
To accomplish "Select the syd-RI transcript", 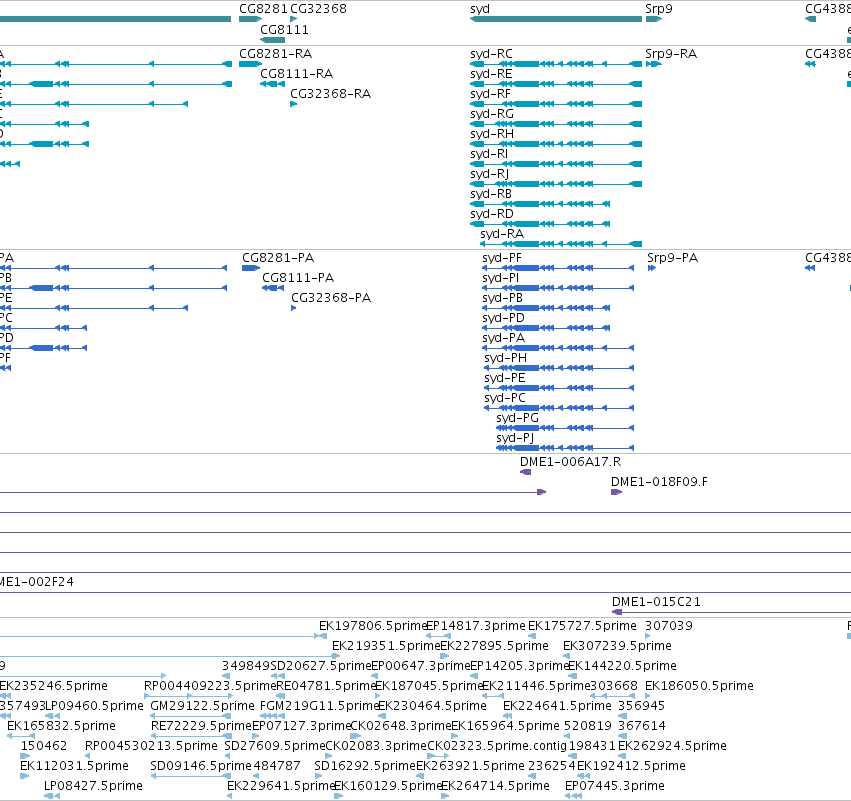I will click(556, 164).
